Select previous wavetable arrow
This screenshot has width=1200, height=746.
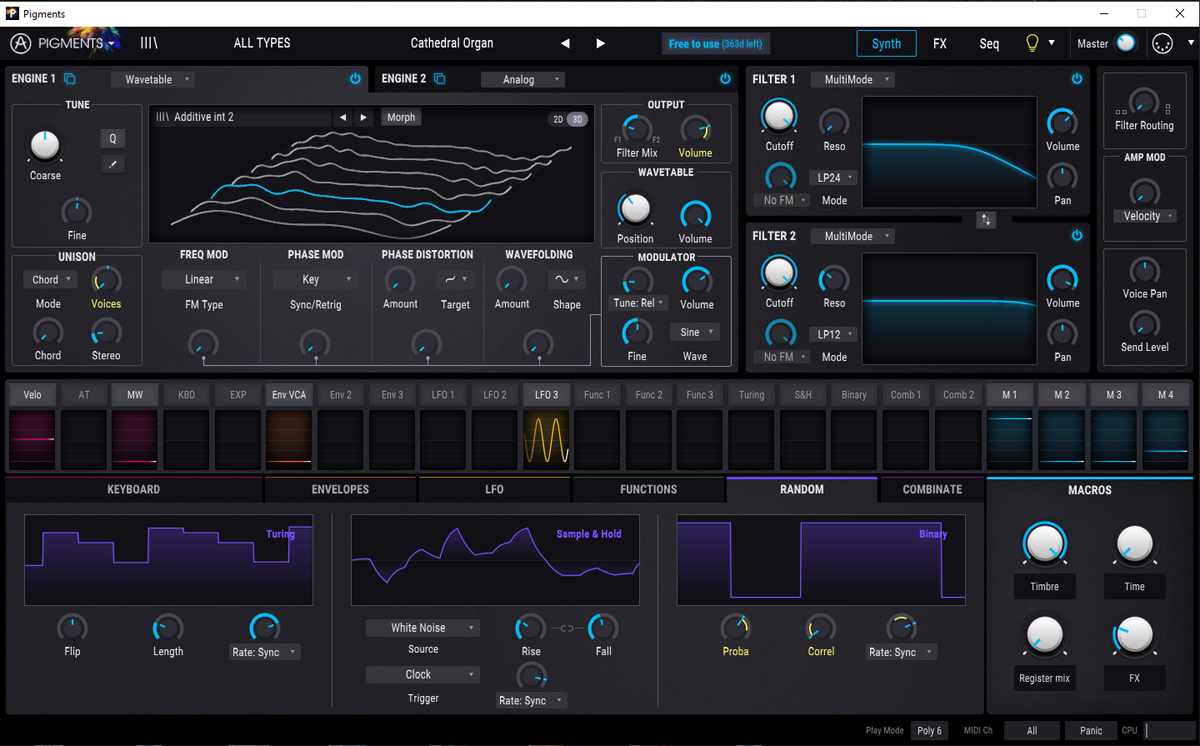343,117
